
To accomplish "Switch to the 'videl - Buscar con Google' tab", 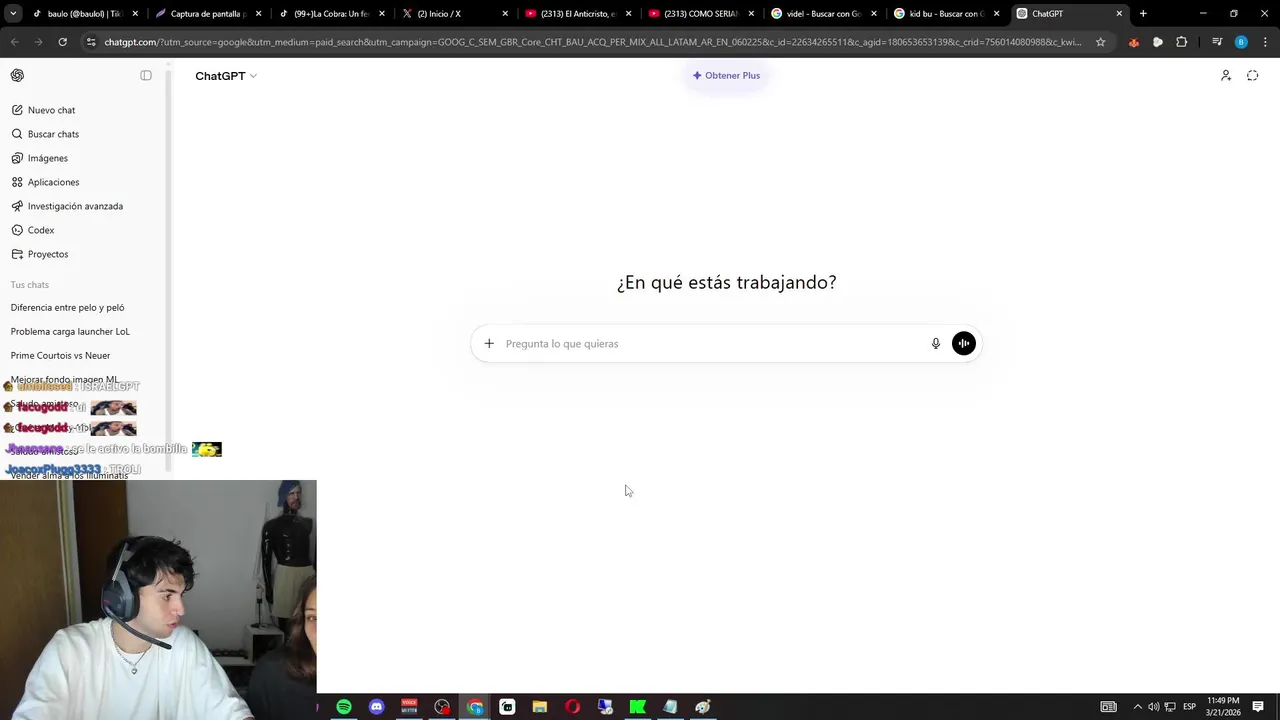I will 821,14.
